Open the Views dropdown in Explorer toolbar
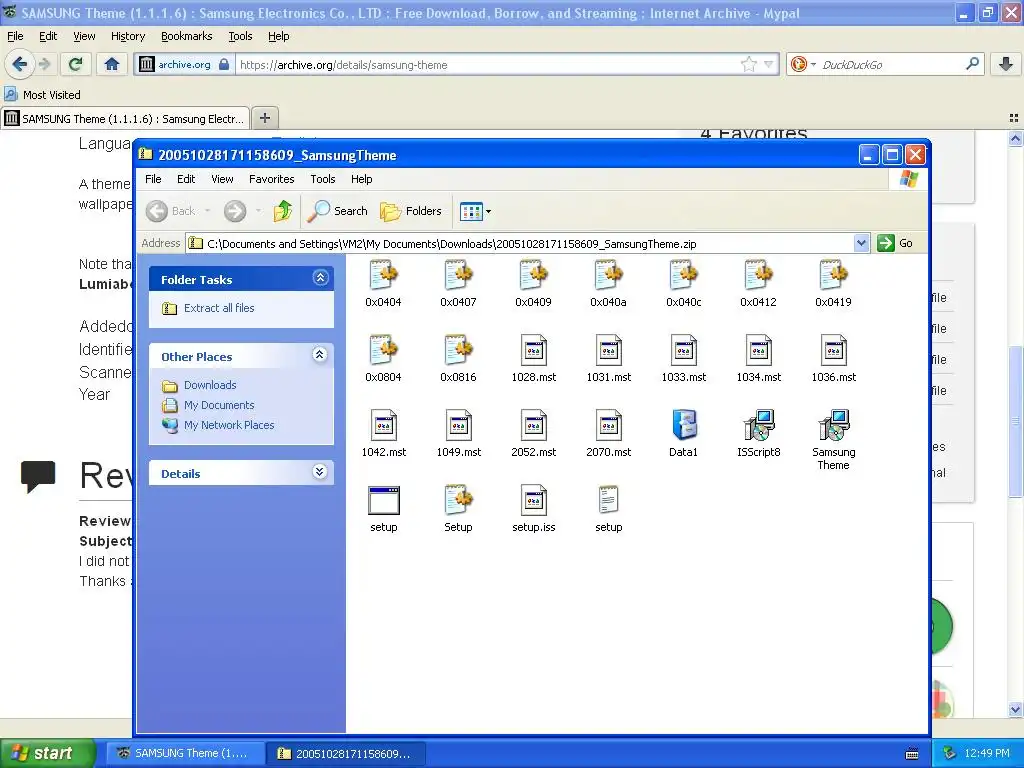This screenshot has height=768, width=1024. point(475,211)
